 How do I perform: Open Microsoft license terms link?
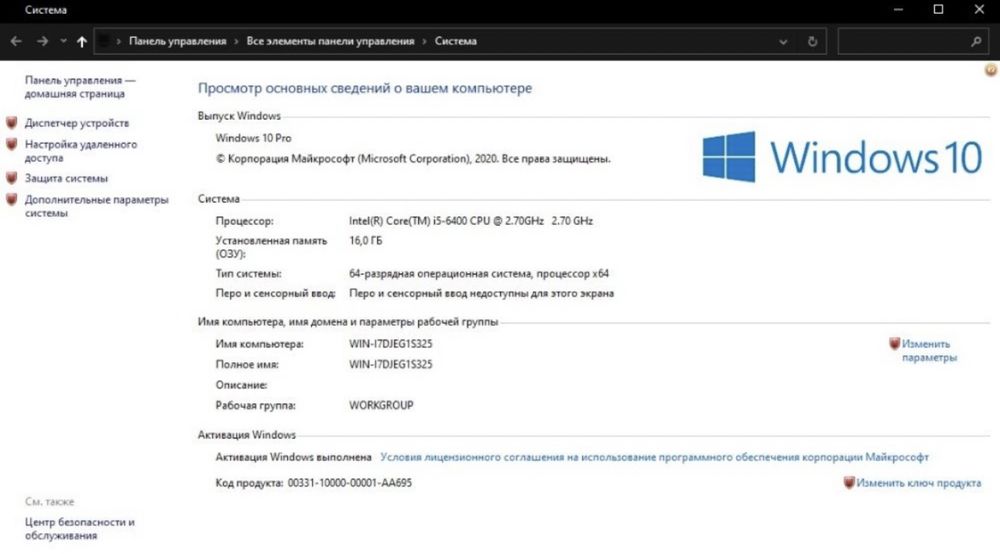(654, 457)
